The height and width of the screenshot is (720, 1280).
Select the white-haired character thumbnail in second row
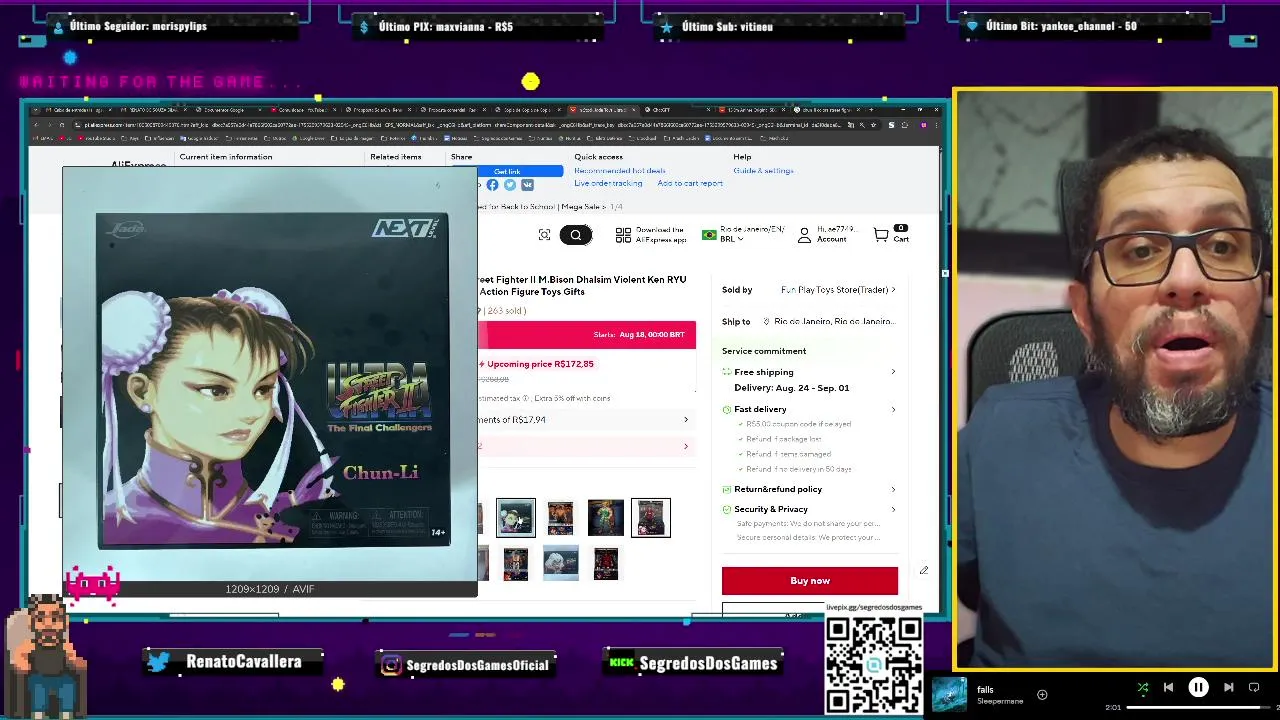[560, 563]
